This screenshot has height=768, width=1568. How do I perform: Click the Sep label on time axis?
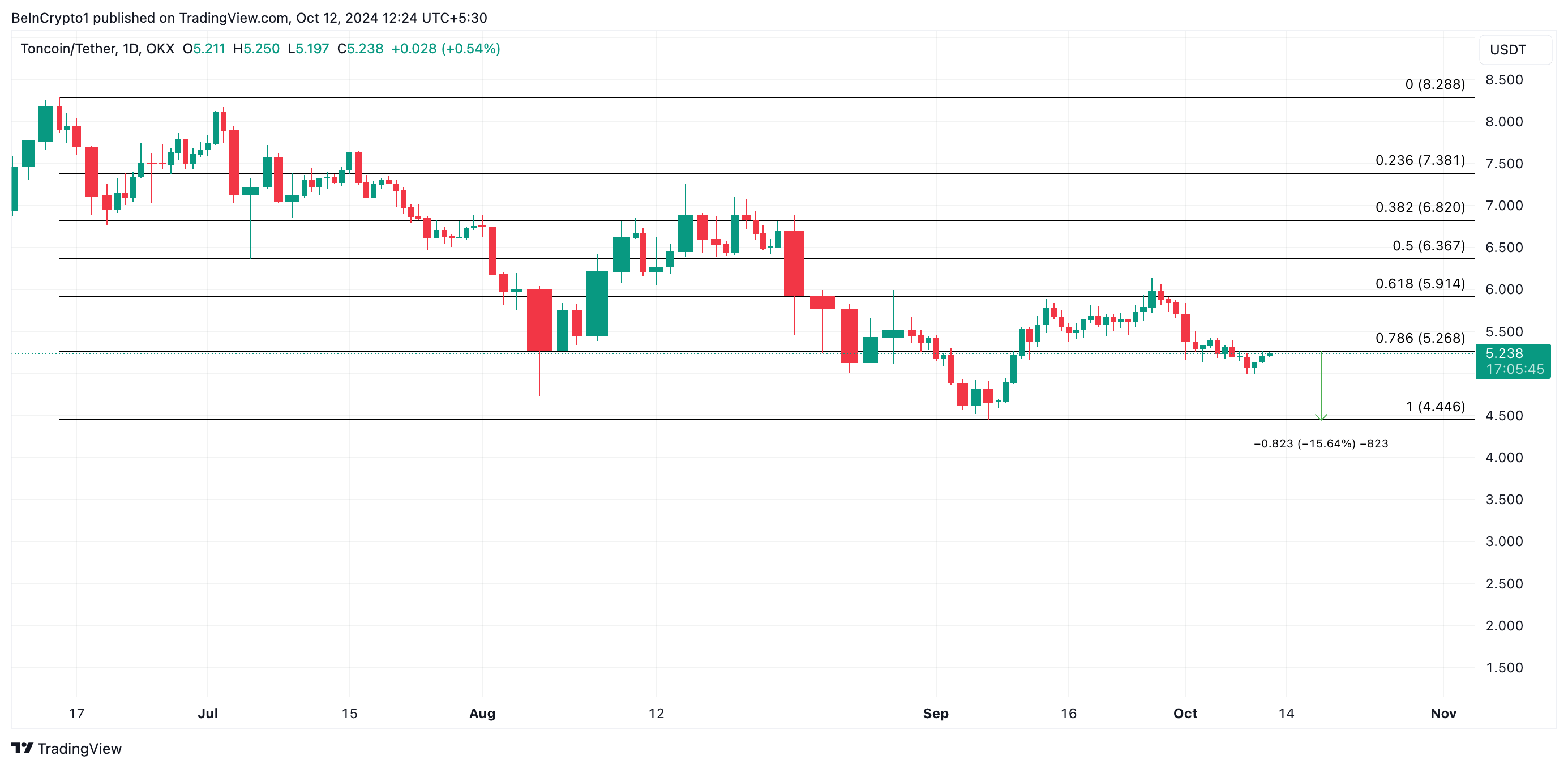point(936,713)
